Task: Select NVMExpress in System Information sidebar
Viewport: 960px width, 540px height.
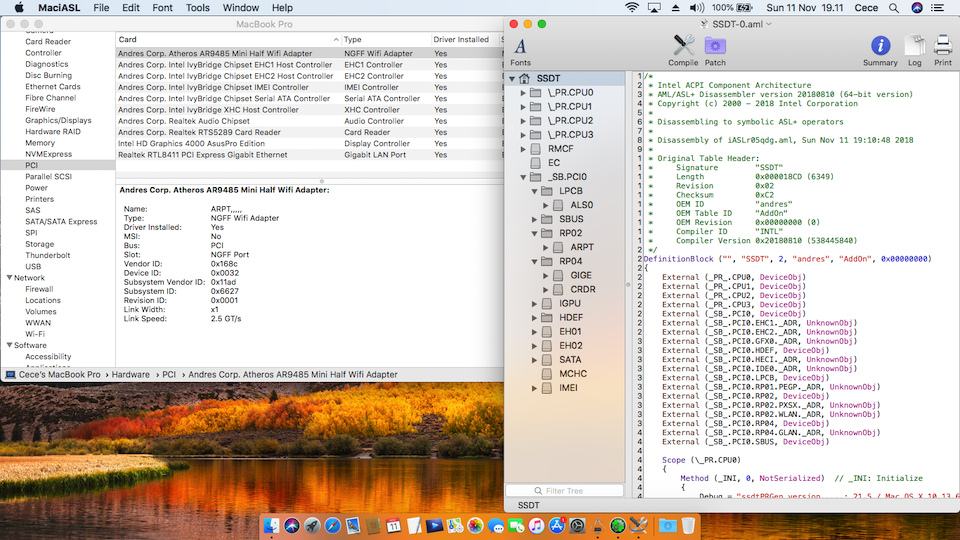Action: coord(48,154)
